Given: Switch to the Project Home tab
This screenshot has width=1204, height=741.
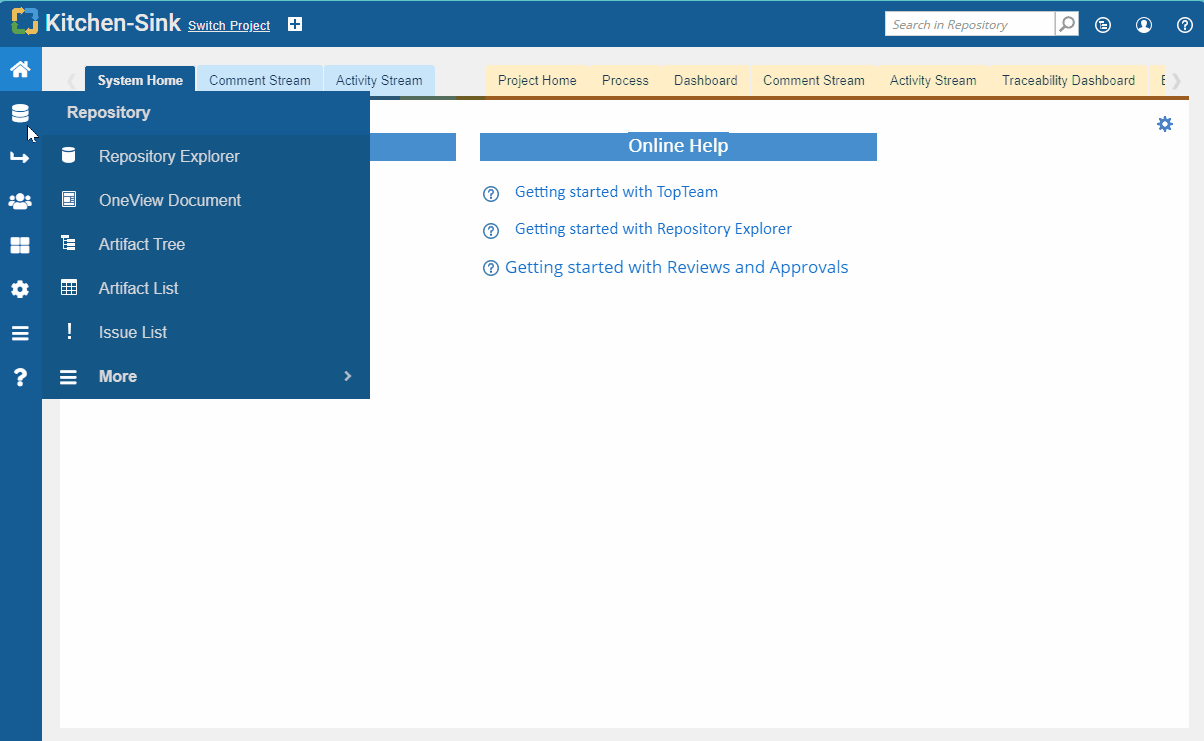Looking at the screenshot, I should pos(537,80).
